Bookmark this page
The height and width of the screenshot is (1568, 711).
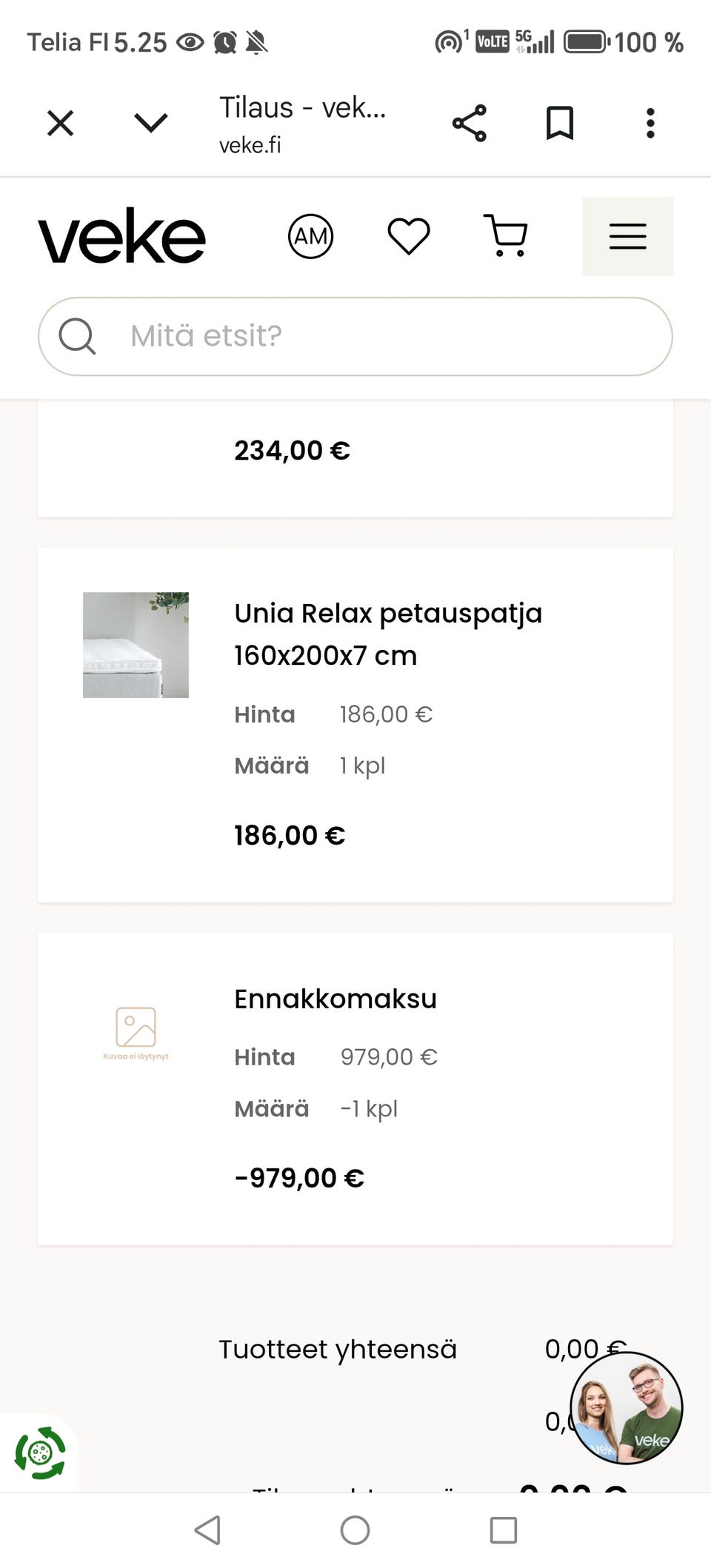[560, 123]
